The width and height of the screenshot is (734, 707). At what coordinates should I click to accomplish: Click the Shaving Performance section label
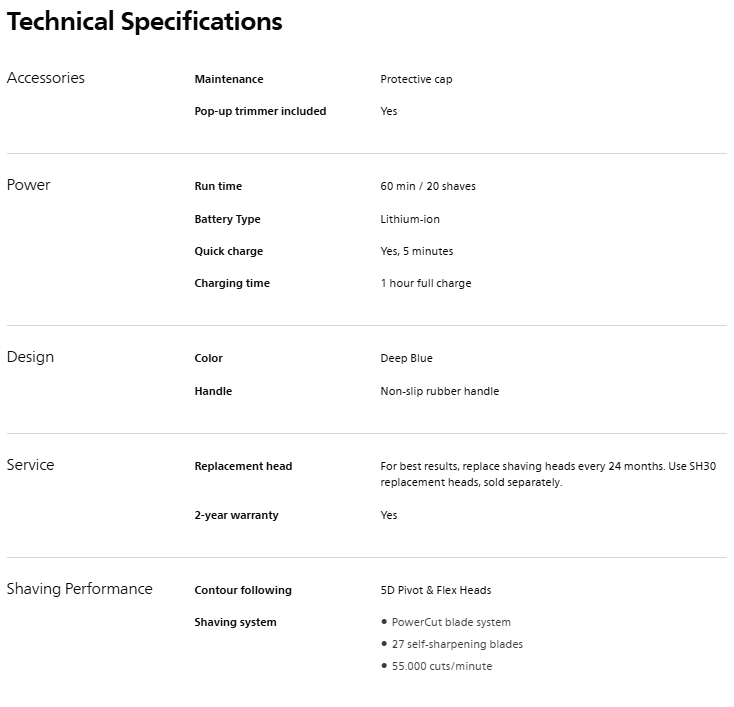point(80,589)
